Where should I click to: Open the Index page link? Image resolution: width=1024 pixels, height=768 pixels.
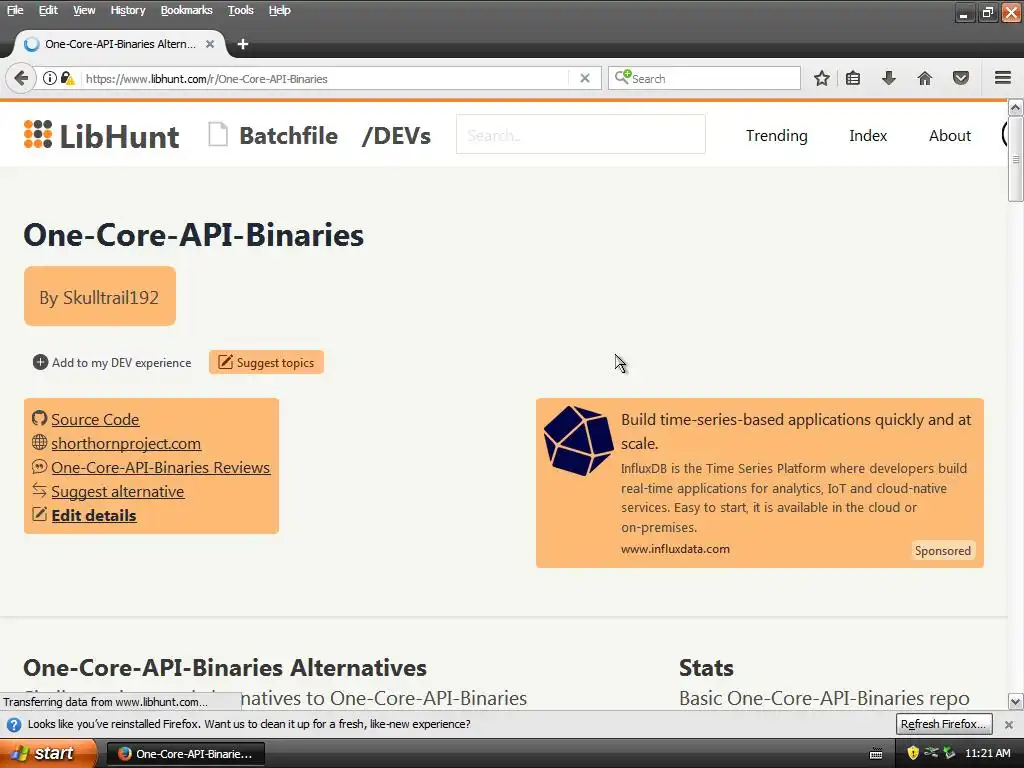[868, 135]
